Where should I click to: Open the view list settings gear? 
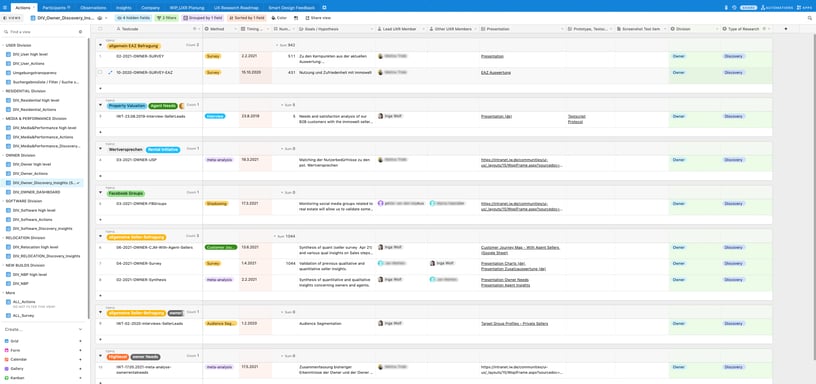(x=80, y=32)
